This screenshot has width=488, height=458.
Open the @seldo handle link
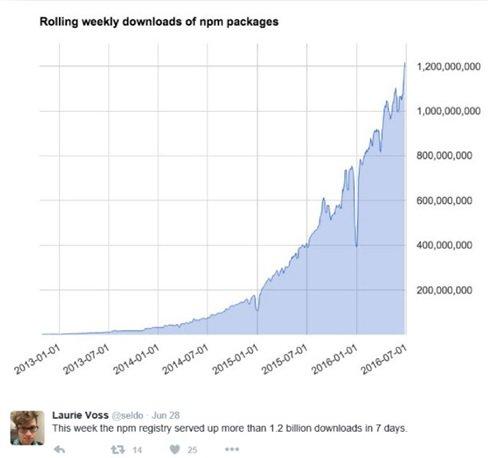pyautogui.click(x=127, y=415)
